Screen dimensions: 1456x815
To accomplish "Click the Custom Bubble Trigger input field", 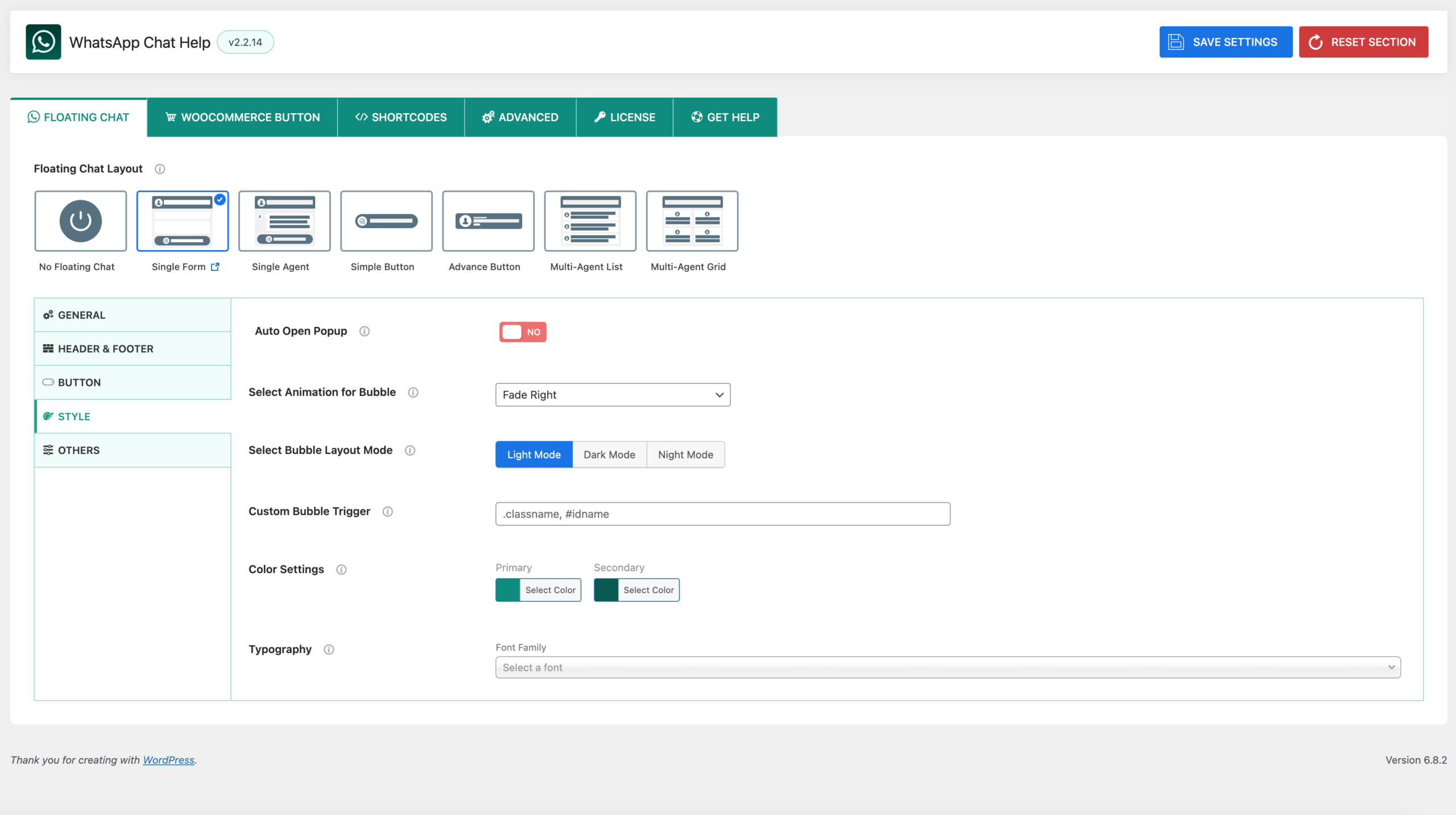I will pos(723,514).
